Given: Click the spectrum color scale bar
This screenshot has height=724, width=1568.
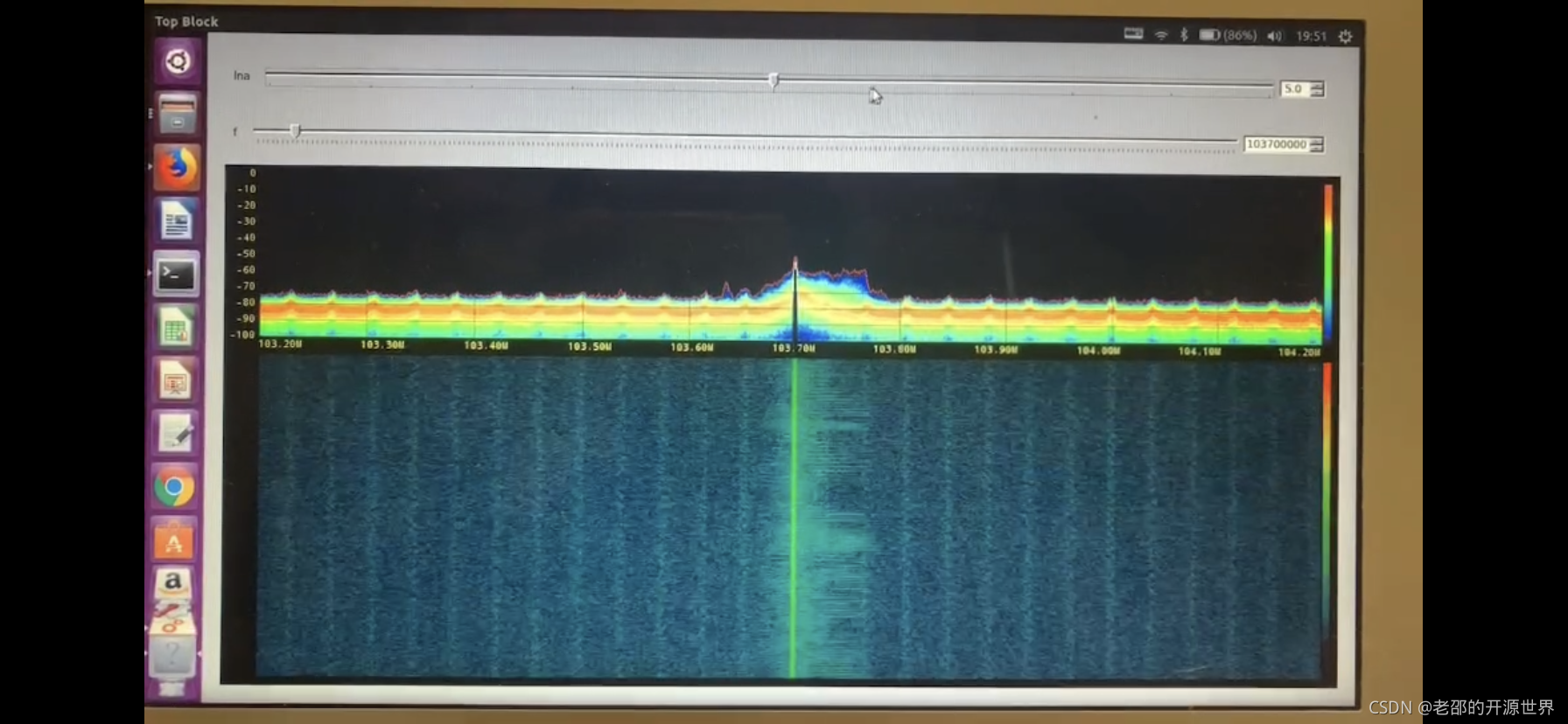Looking at the screenshot, I should tap(1327, 262).
